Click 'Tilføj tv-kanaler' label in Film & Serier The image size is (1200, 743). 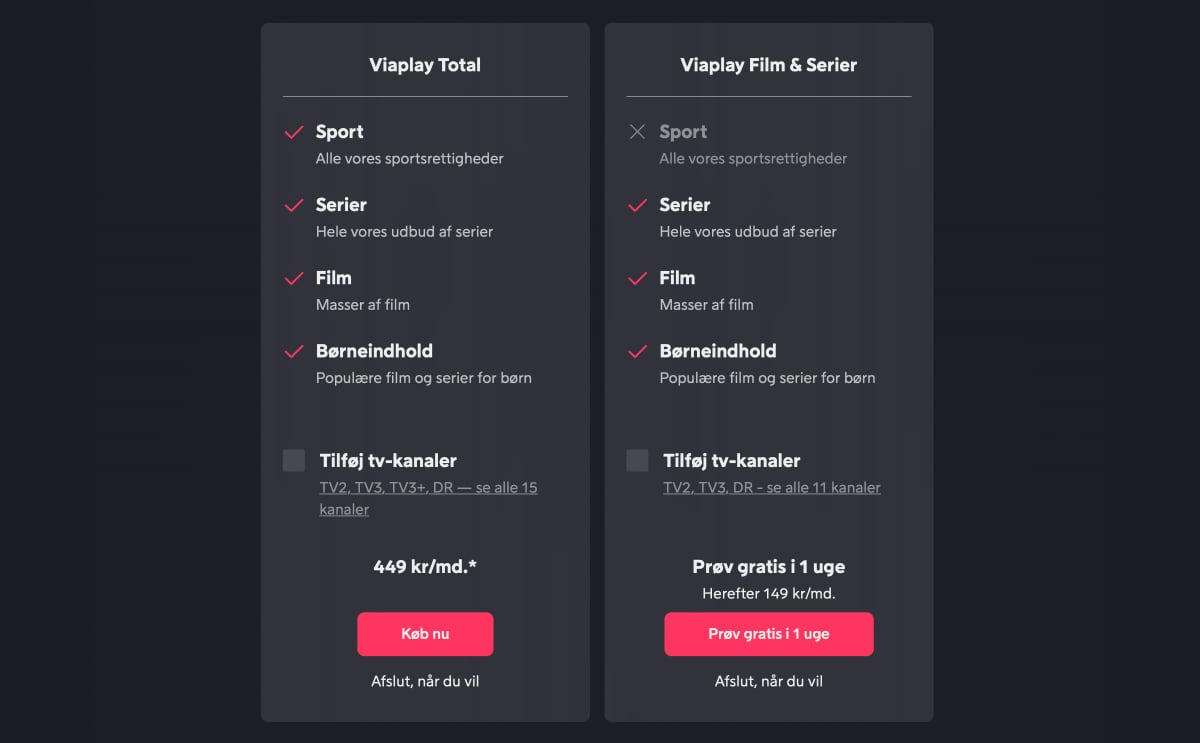tap(731, 461)
